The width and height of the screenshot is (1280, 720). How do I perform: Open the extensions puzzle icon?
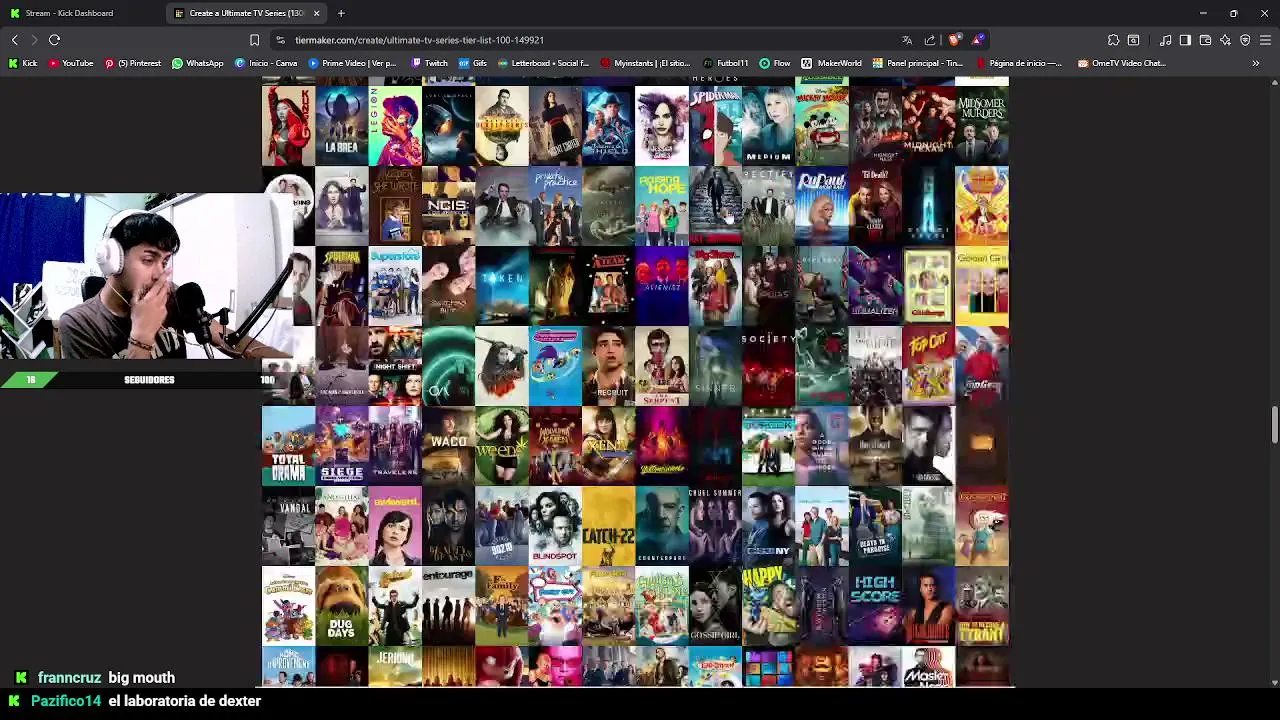pos(1113,40)
